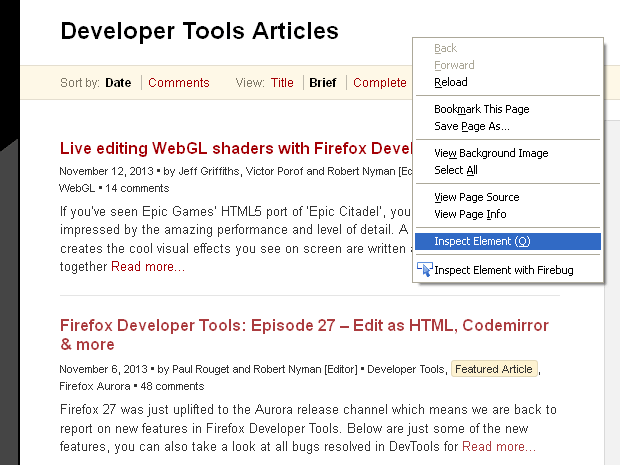This screenshot has width=620, height=465.
Task: Open Live editing WebGL shaders article title
Action: 236,148
